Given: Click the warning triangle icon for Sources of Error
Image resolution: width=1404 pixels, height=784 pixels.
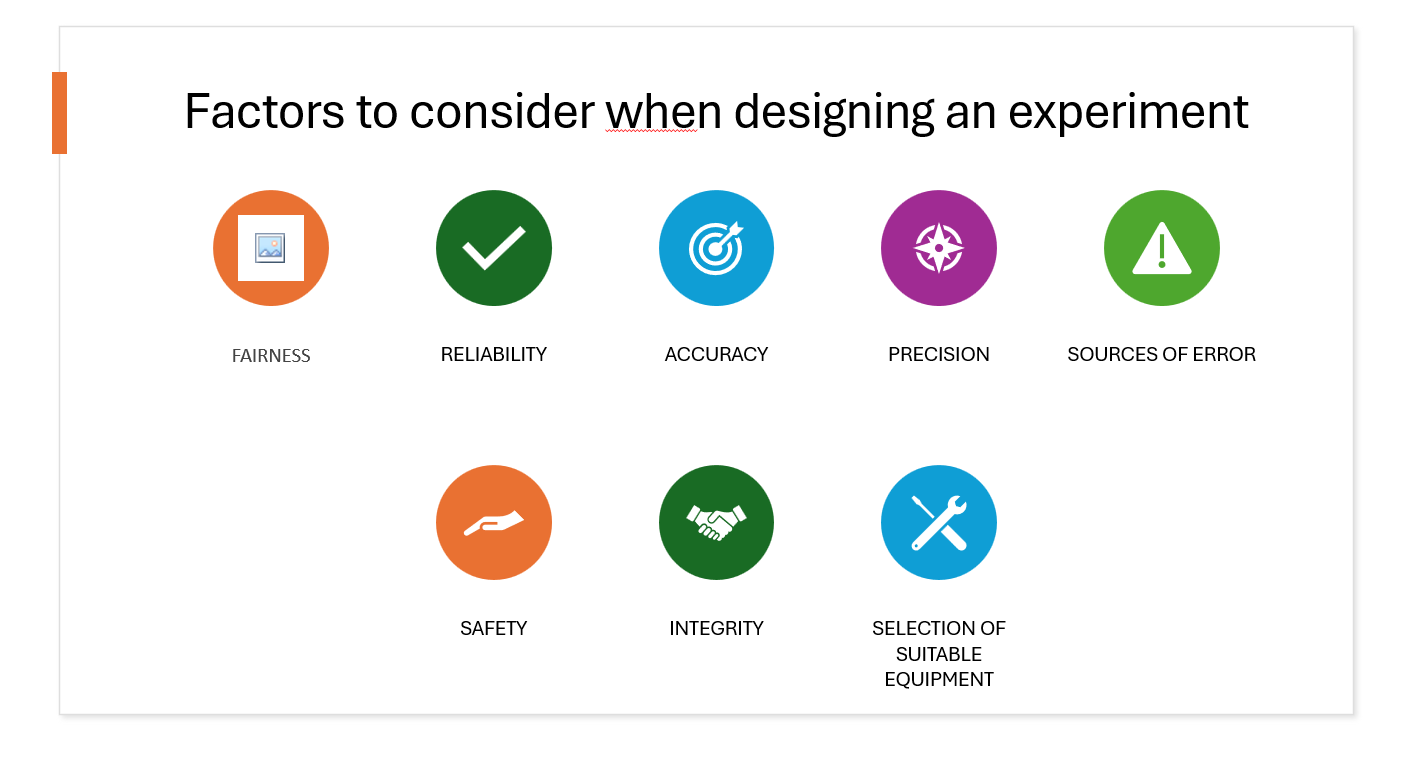Looking at the screenshot, I should pos(1162,248).
